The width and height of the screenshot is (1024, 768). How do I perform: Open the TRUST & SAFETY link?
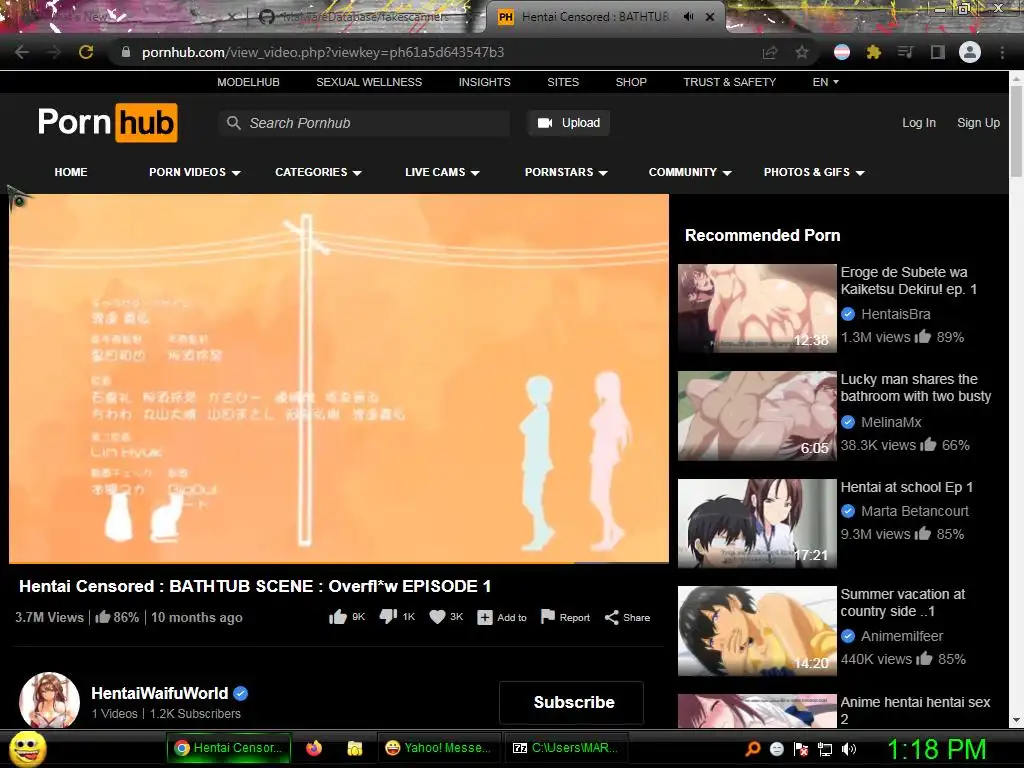pos(729,82)
